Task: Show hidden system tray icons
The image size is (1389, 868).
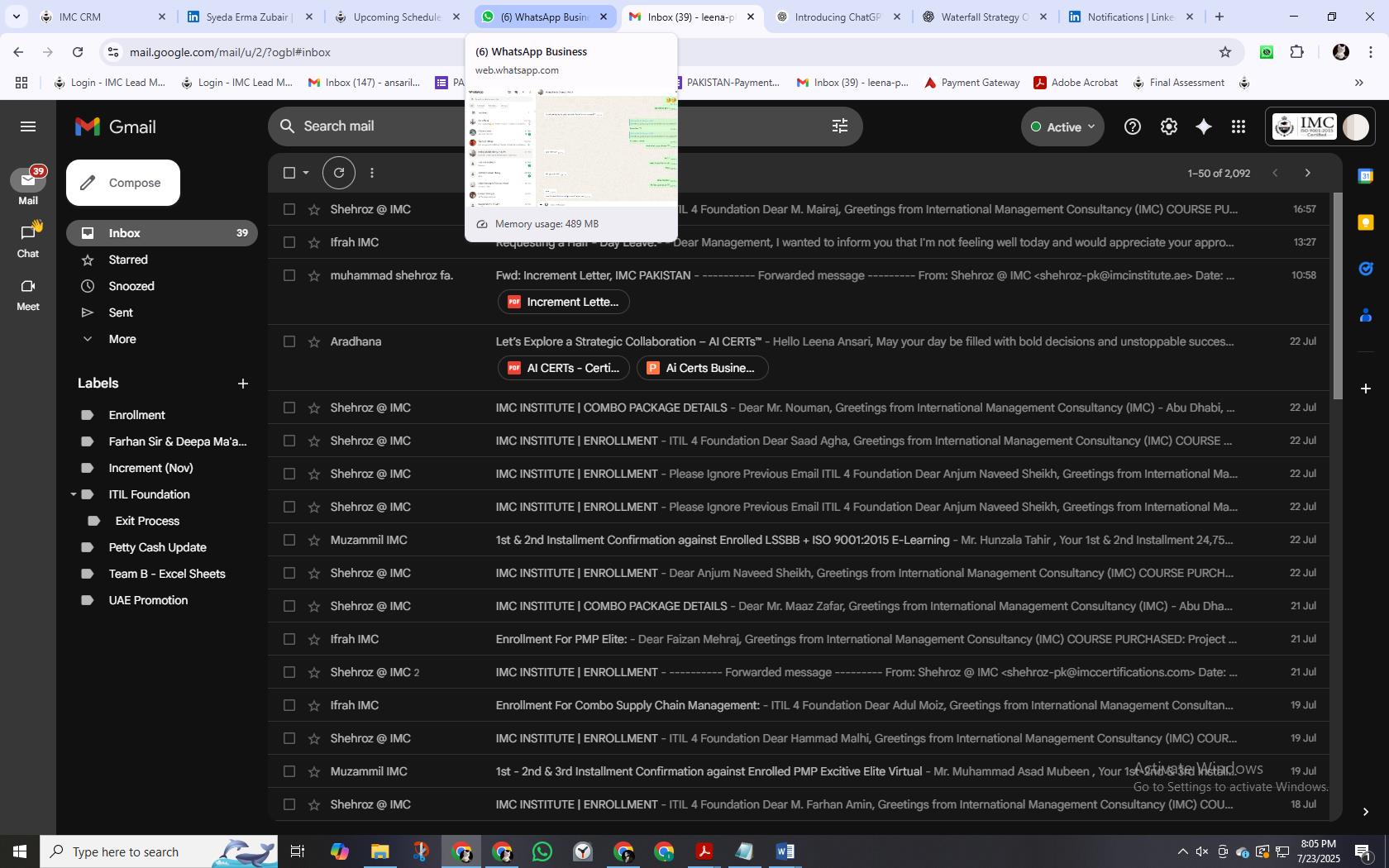Action: click(x=1182, y=851)
